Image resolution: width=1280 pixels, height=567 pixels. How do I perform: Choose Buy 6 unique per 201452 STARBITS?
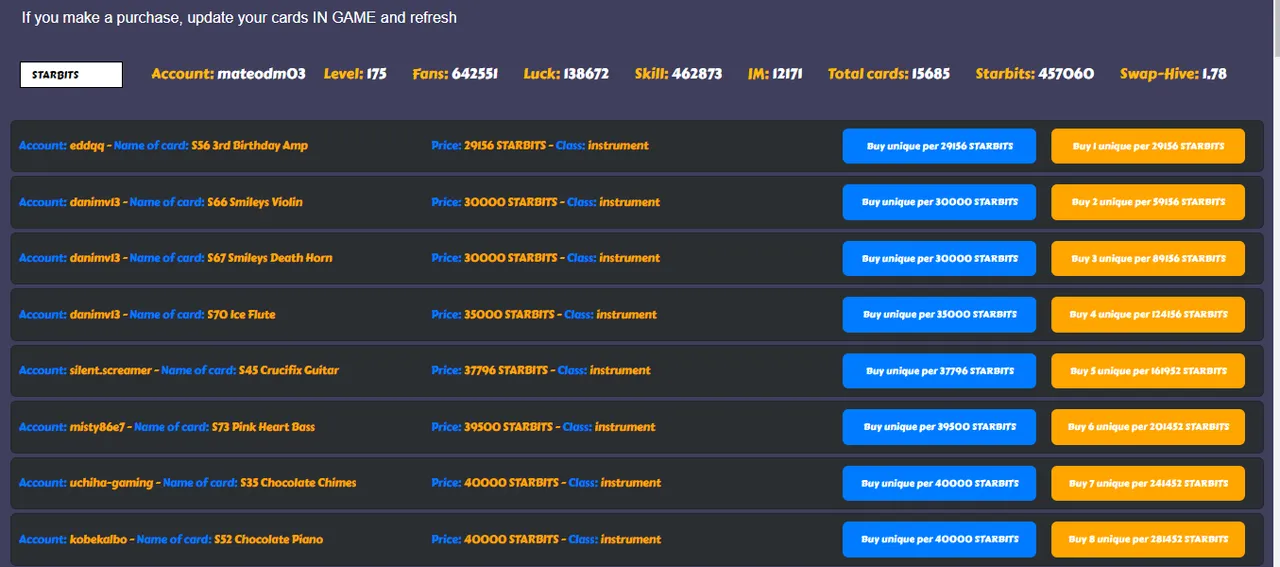[x=1147, y=427]
